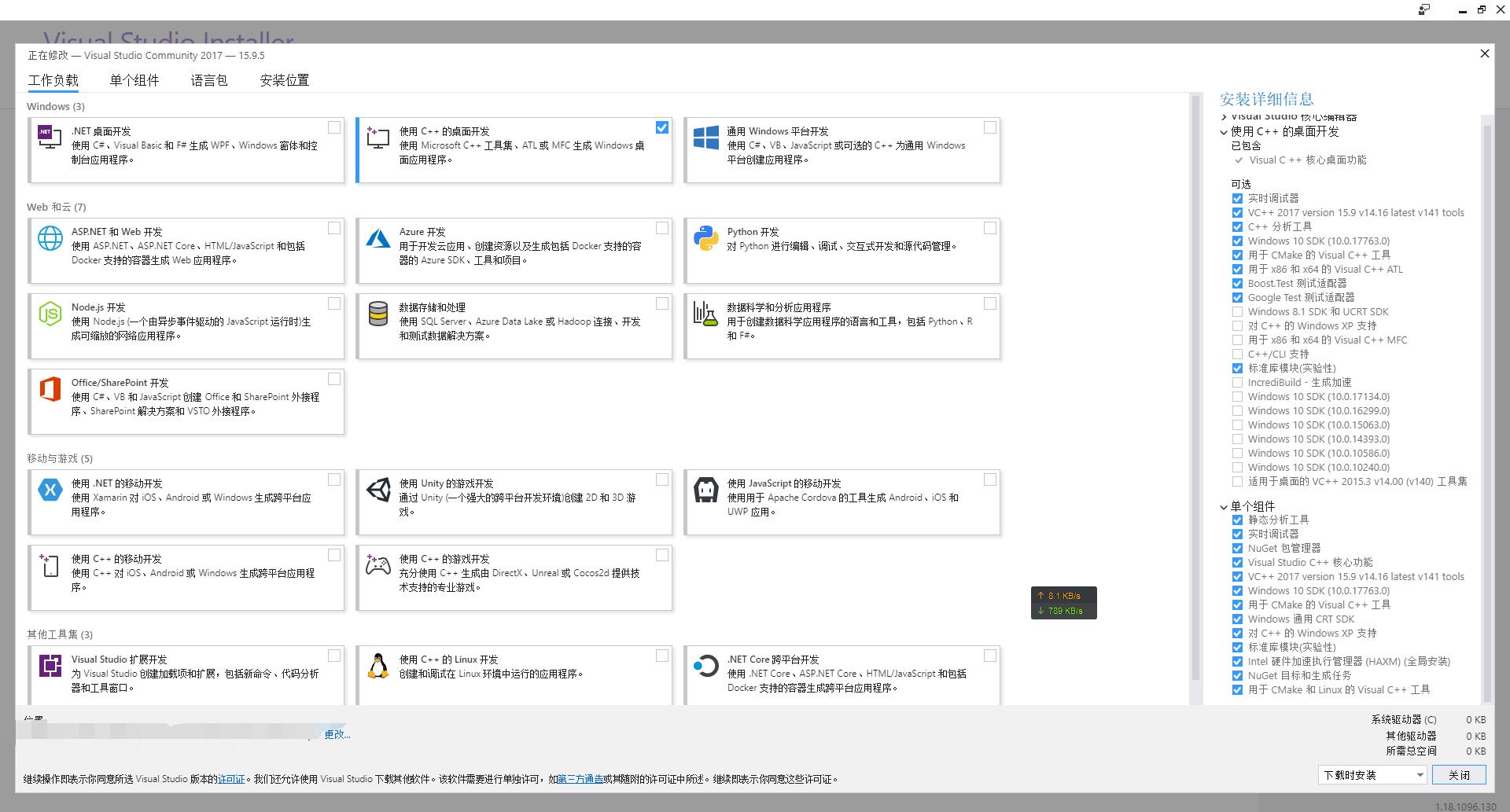Viewport: 1510px width, 812px height.
Task: Enable C++/CLI 支持 option
Action: click(x=1237, y=355)
